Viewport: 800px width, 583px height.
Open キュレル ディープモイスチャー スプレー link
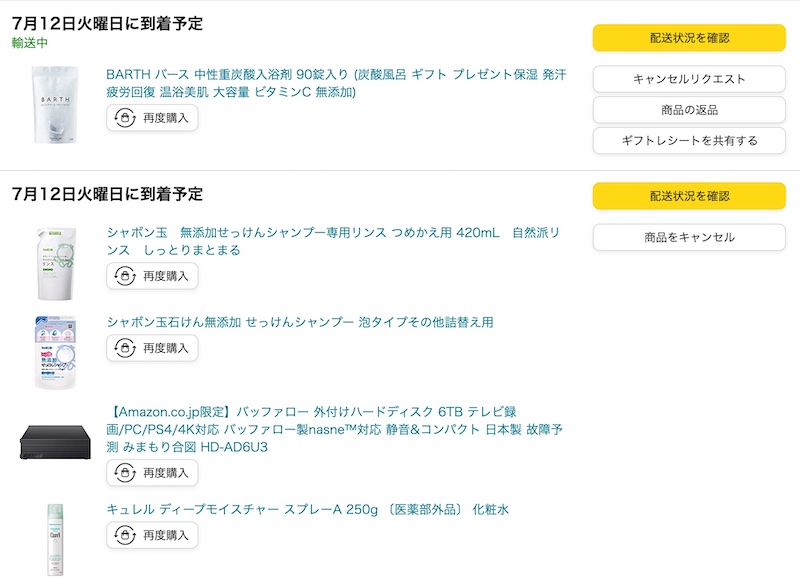308,510
